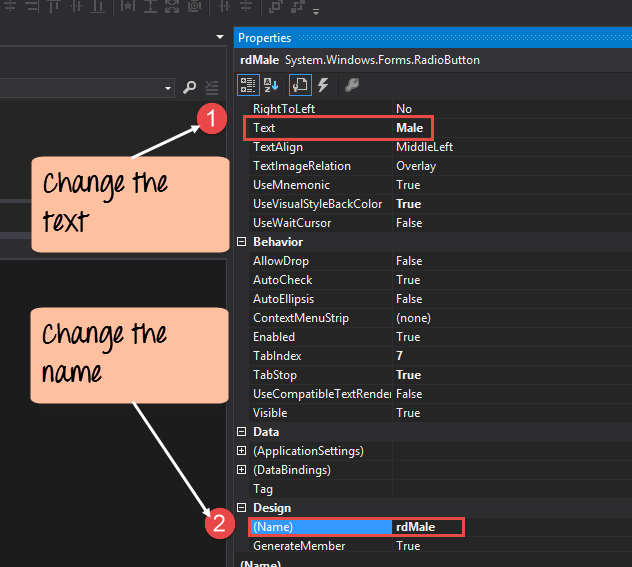
Task: Collapse the Data category
Action: (241, 432)
